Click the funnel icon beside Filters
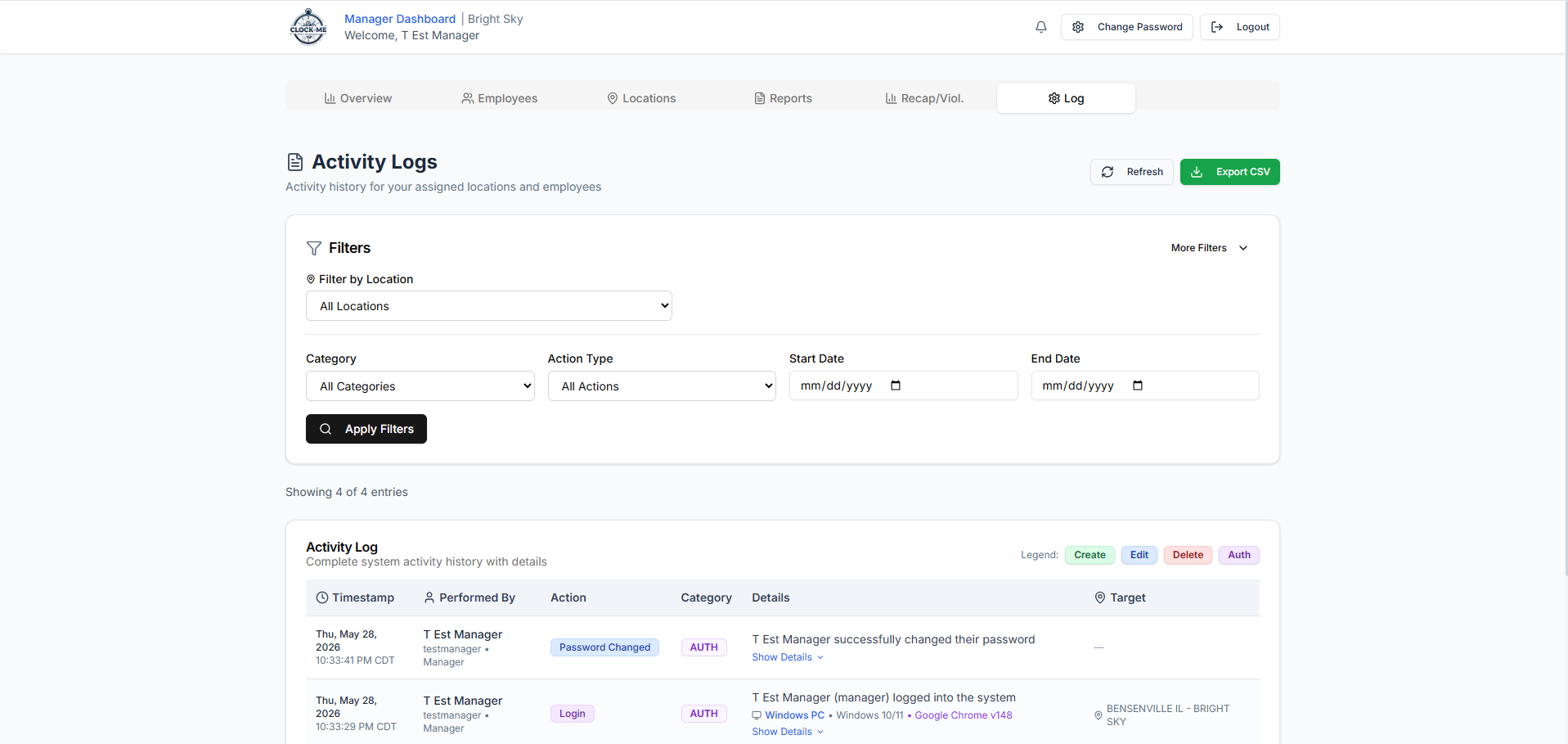The image size is (1568, 744). (x=314, y=248)
